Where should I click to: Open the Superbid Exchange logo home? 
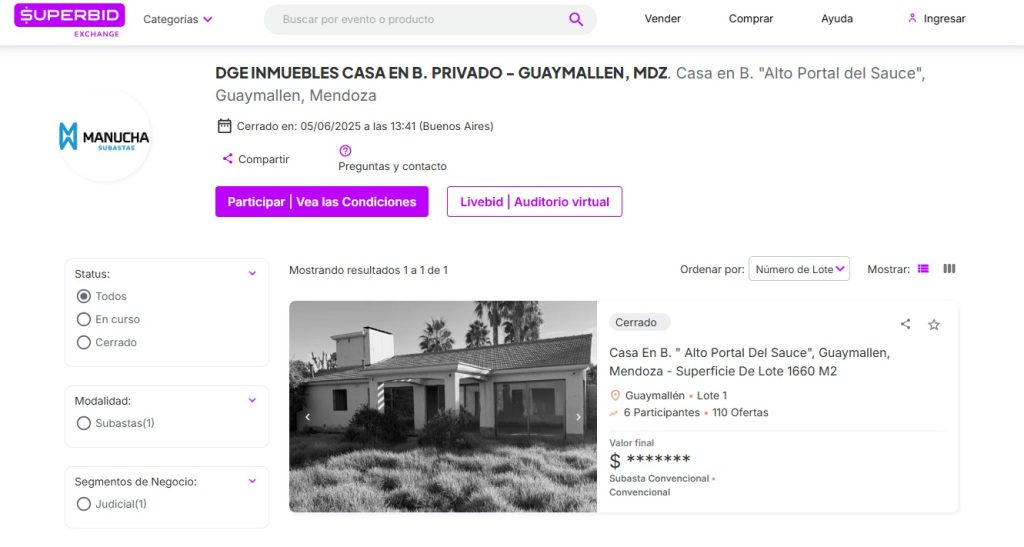(69, 21)
